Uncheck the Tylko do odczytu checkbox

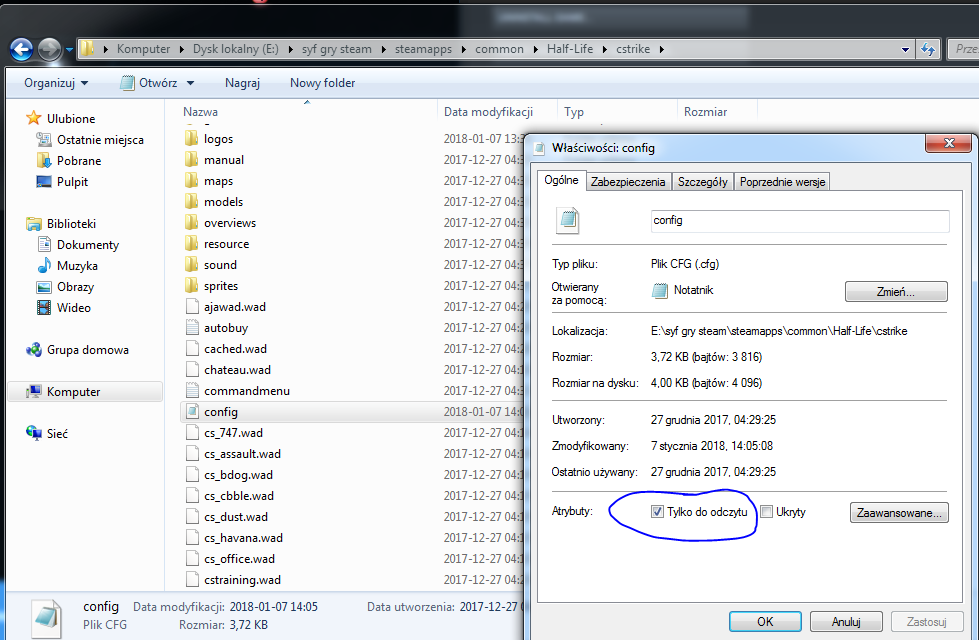point(657,512)
